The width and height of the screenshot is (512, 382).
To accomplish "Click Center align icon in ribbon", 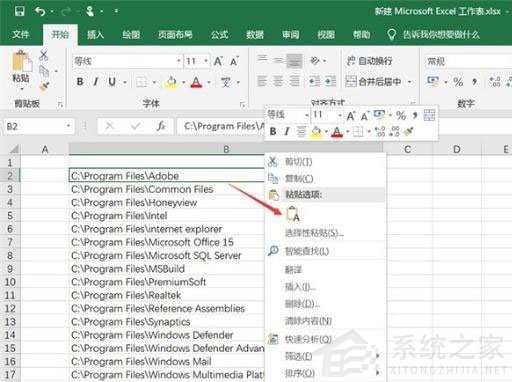I will click(278, 81).
